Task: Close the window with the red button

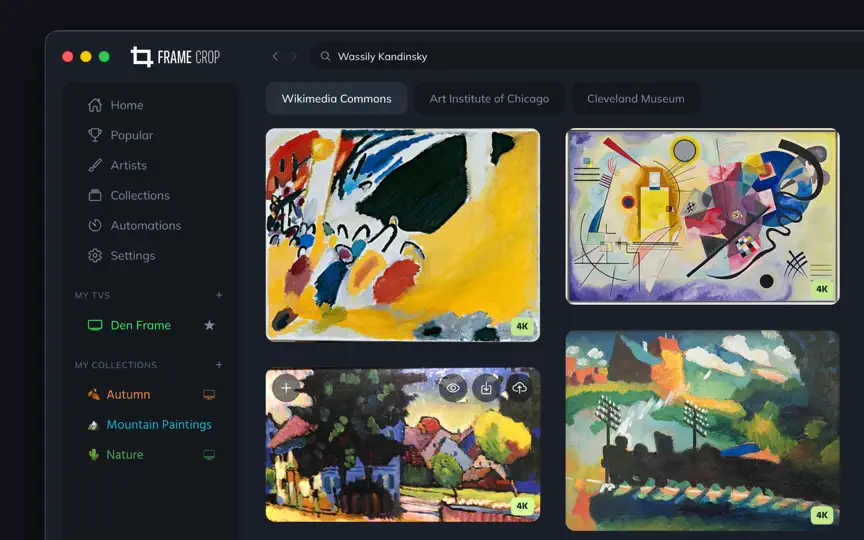Action: [x=68, y=56]
